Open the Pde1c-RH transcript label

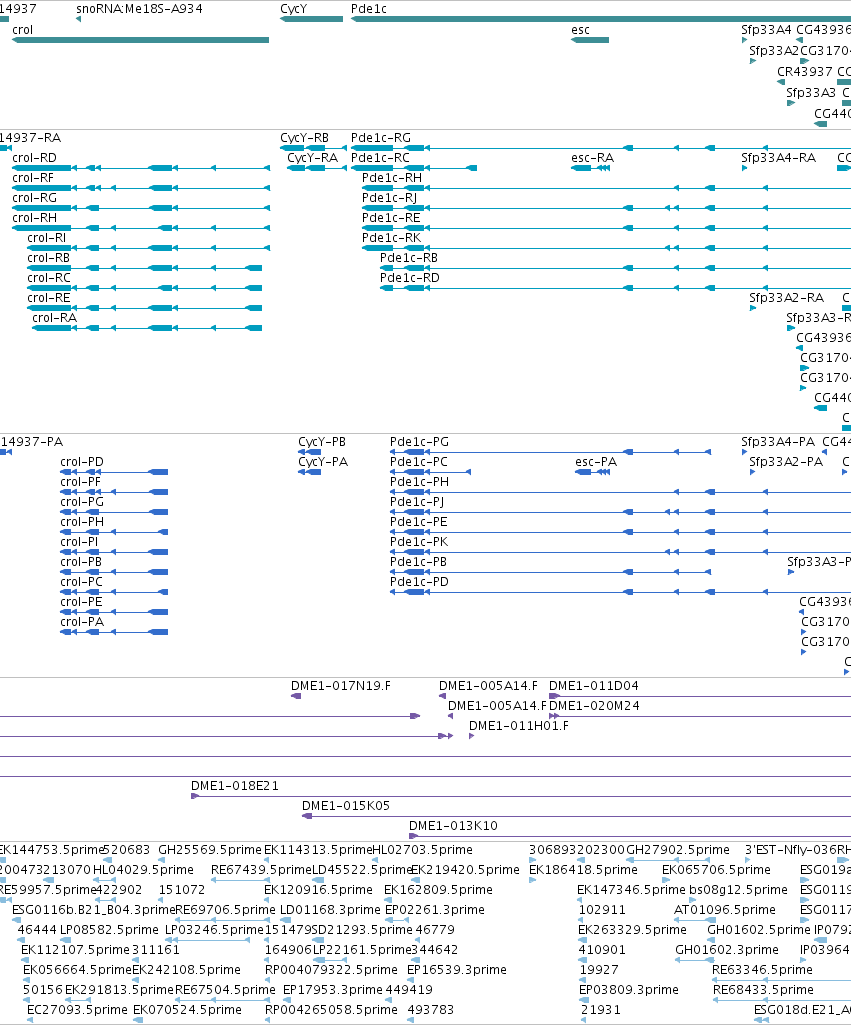click(392, 178)
